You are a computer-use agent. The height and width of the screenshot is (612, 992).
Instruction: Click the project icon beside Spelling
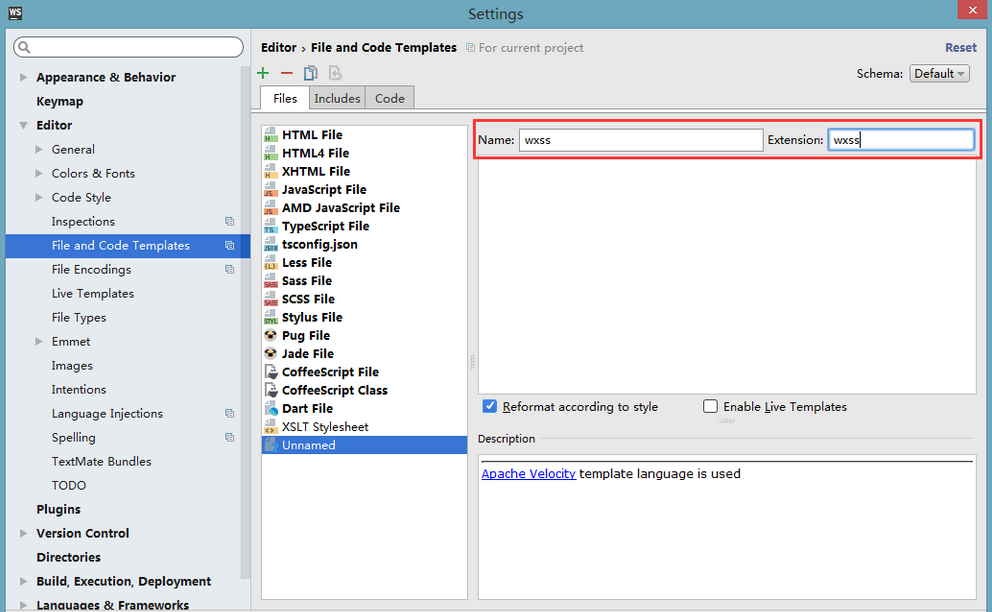pyautogui.click(x=230, y=437)
